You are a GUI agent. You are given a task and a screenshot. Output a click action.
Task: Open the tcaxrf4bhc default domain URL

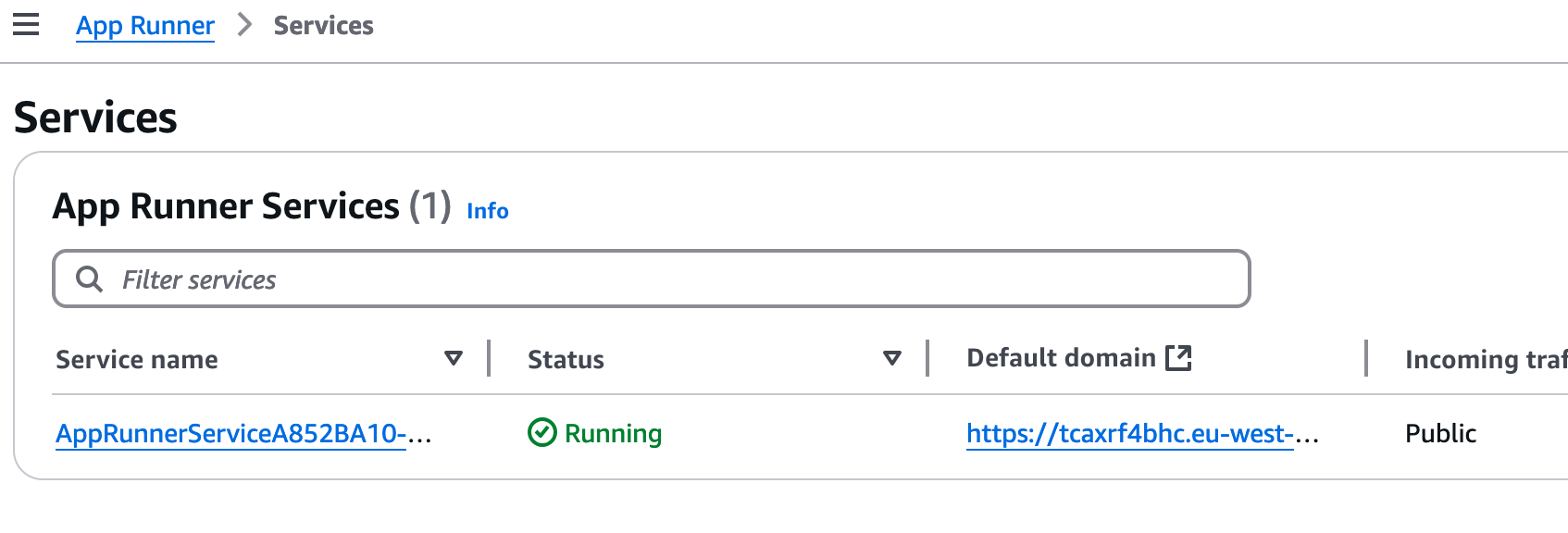coord(1129,433)
